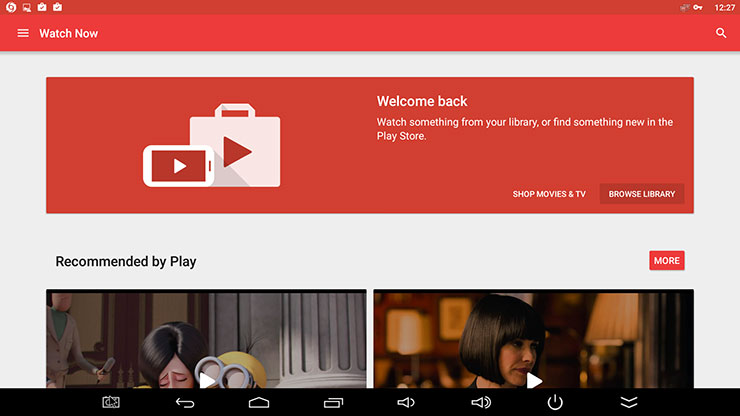Click the Browse Library button
Image resolution: width=740 pixels, height=416 pixels.
(x=642, y=194)
